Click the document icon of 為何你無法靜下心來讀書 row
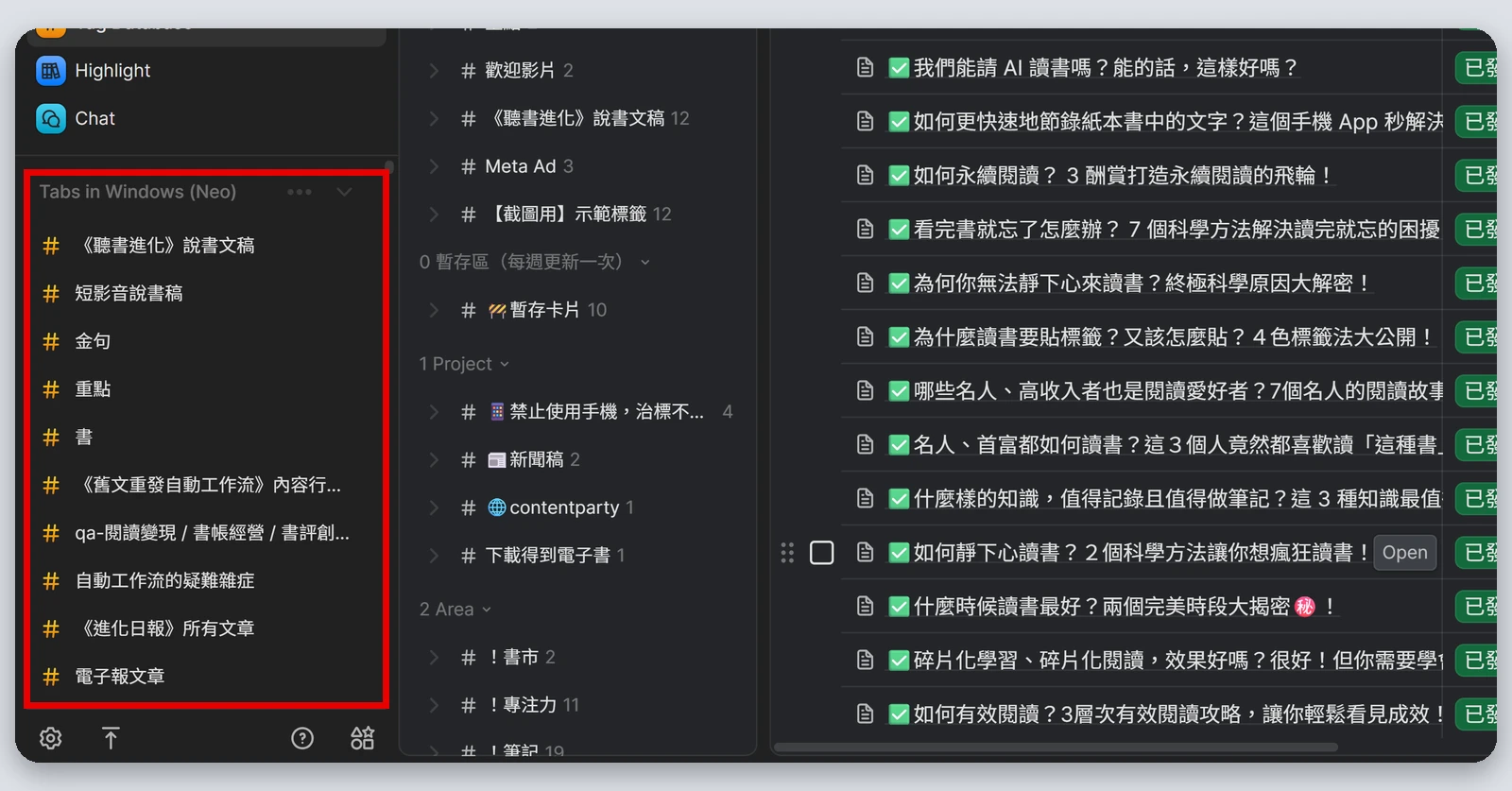This screenshot has height=791, width=1512. click(x=865, y=283)
